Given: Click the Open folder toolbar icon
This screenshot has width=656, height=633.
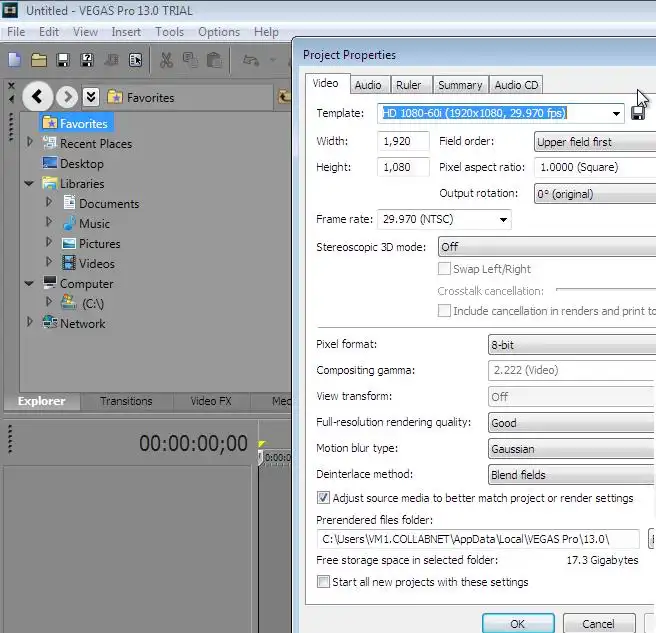Looking at the screenshot, I should click(x=38, y=60).
